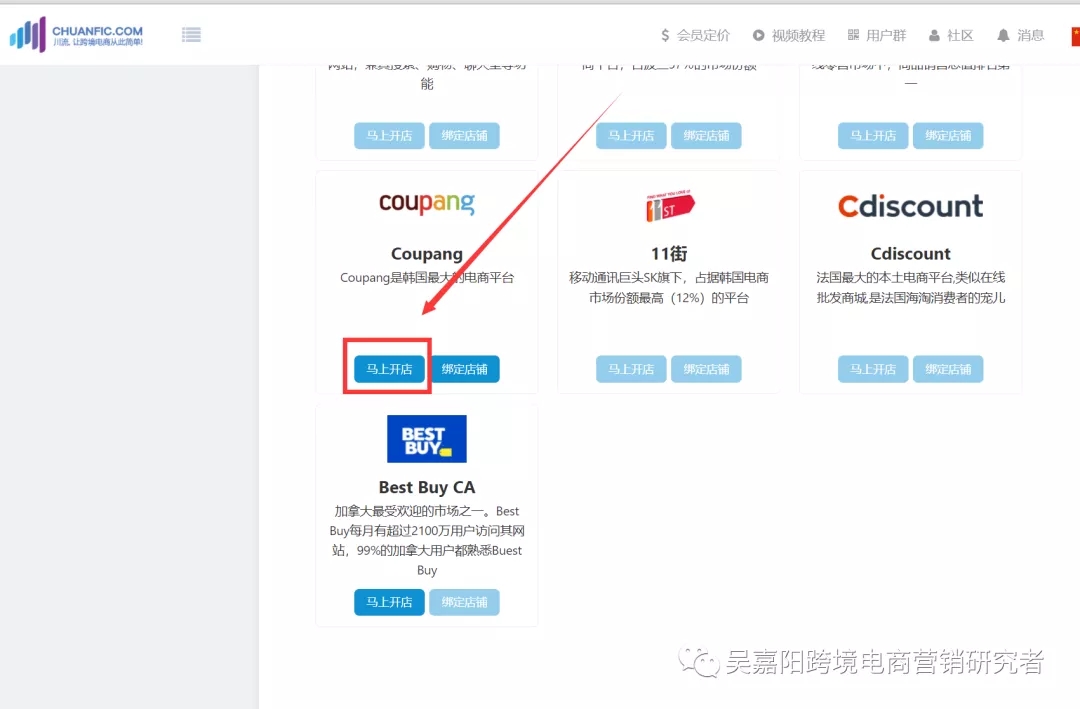Click Best Buy CA 绑定店铺 button
This screenshot has width=1080, height=709.
coord(464,602)
